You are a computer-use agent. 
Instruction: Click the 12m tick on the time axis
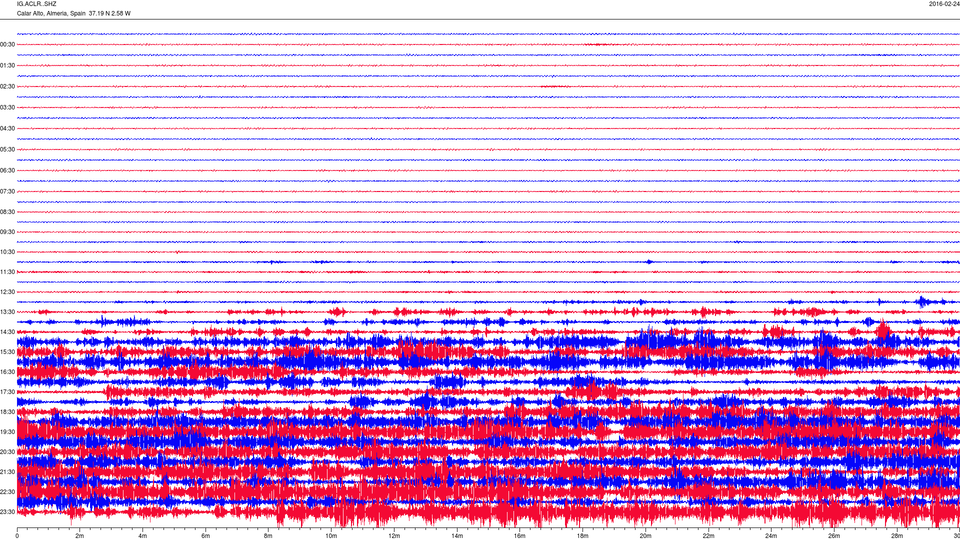(x=394, y=536)
